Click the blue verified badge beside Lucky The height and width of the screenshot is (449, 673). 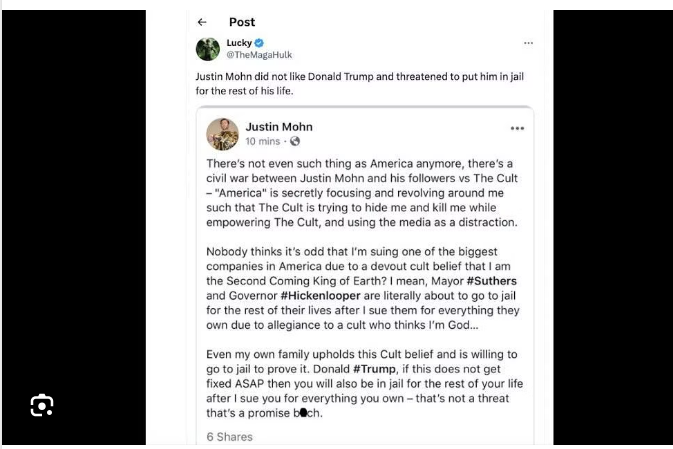click(x=260, y=43)
